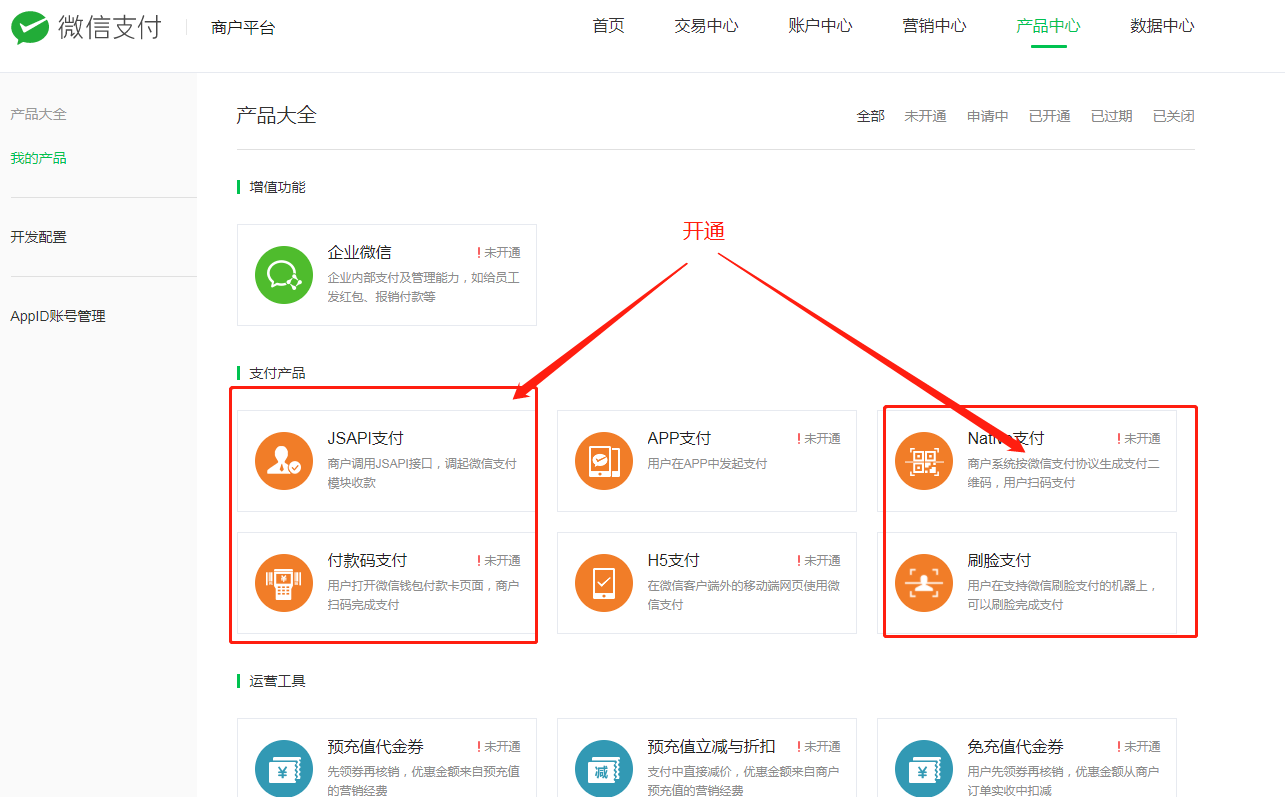The width and height of the screenshot is (1285, 797).
Task: Open the 预充值代金券 product title
Action: [x=376, y=746]
